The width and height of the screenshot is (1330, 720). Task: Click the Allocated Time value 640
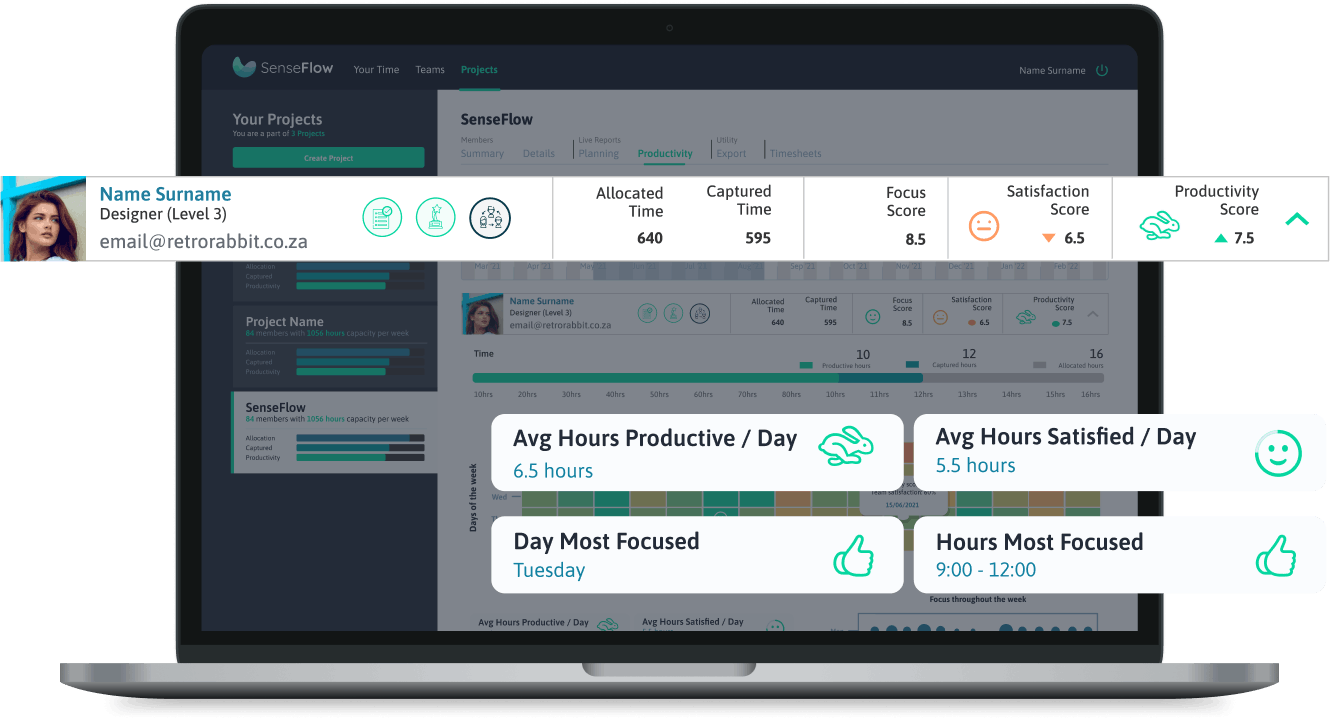650,238
